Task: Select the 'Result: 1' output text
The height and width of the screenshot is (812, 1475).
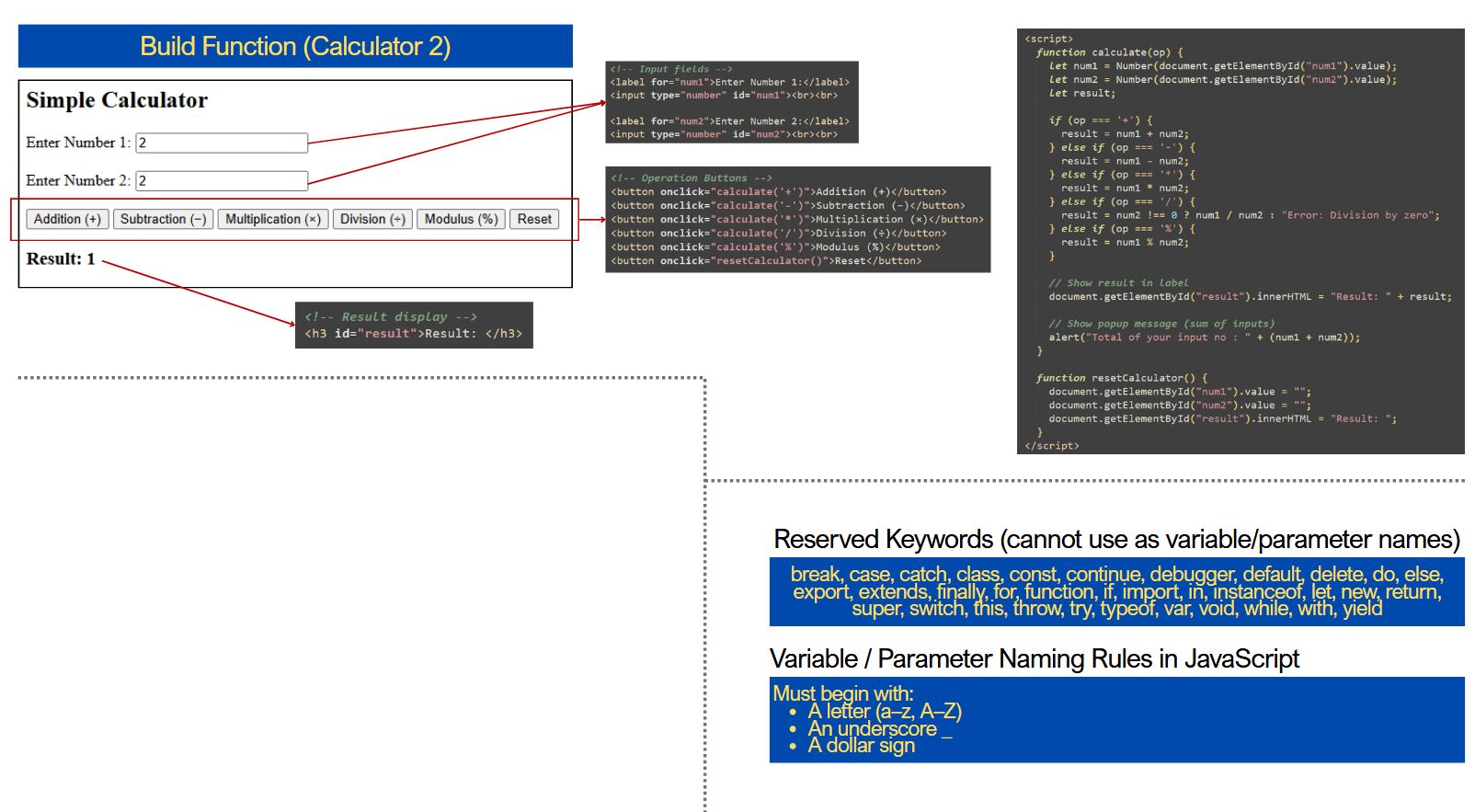Action: point(61,259)
